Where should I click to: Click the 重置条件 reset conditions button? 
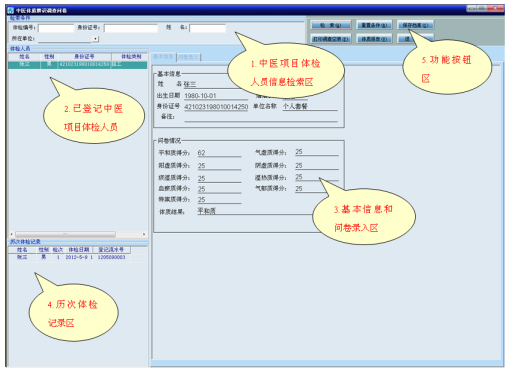374,25
